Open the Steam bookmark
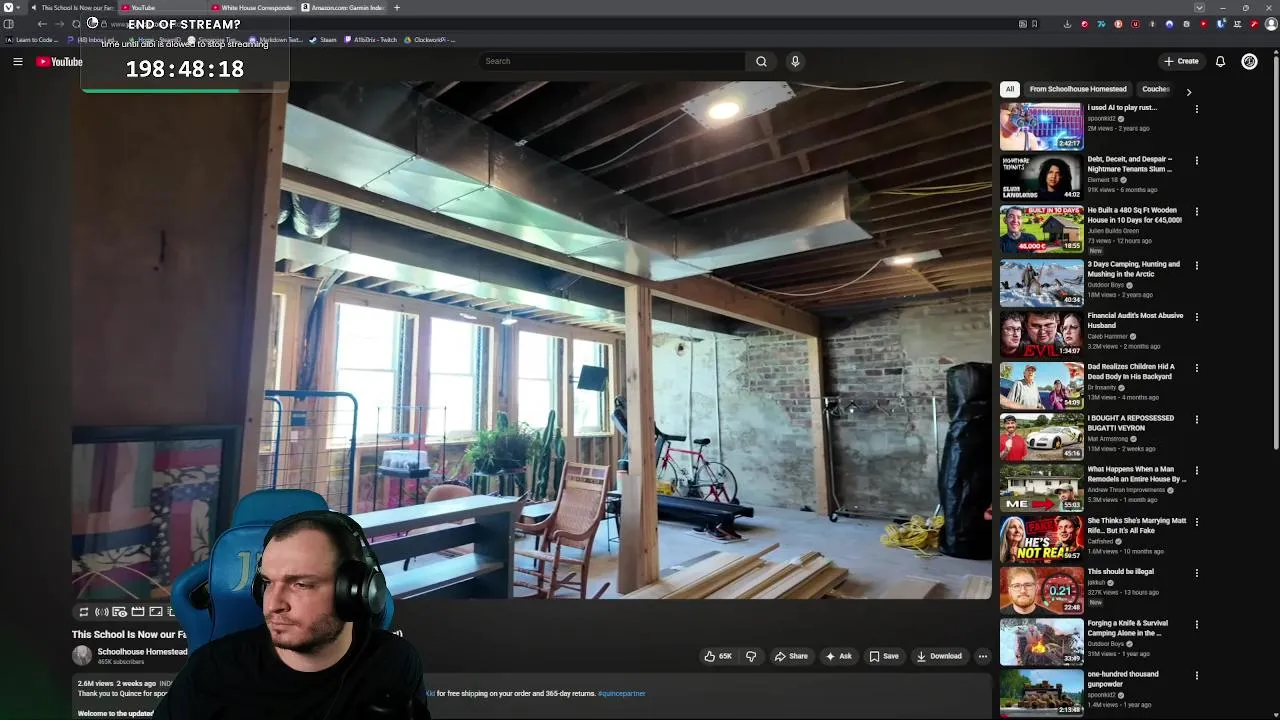This screenshot has height=720, width=1280. (x=323, y=40)
